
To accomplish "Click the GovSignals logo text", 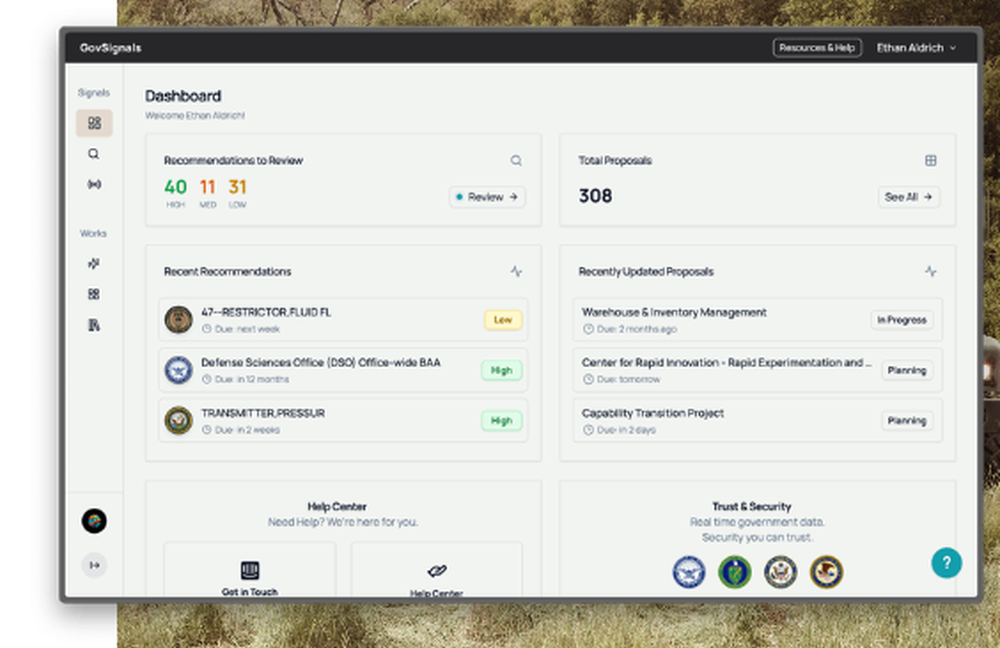I will 110,48.
